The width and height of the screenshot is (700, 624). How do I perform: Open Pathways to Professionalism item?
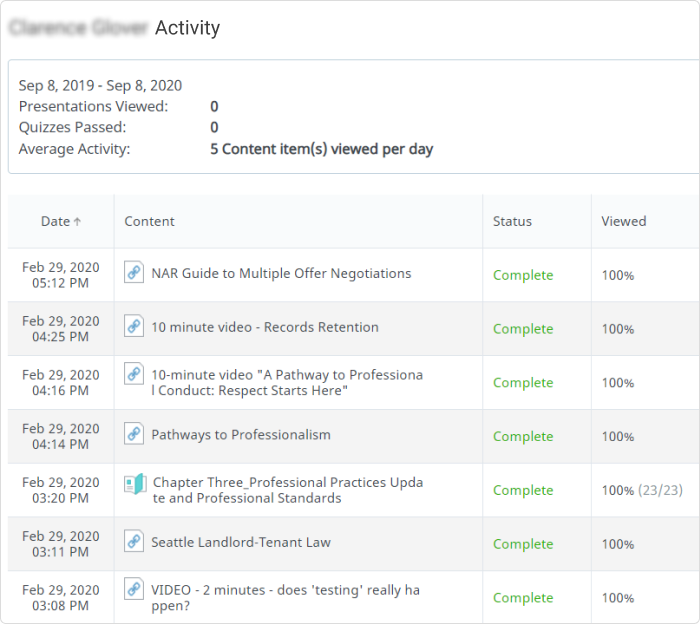[241, 435]
